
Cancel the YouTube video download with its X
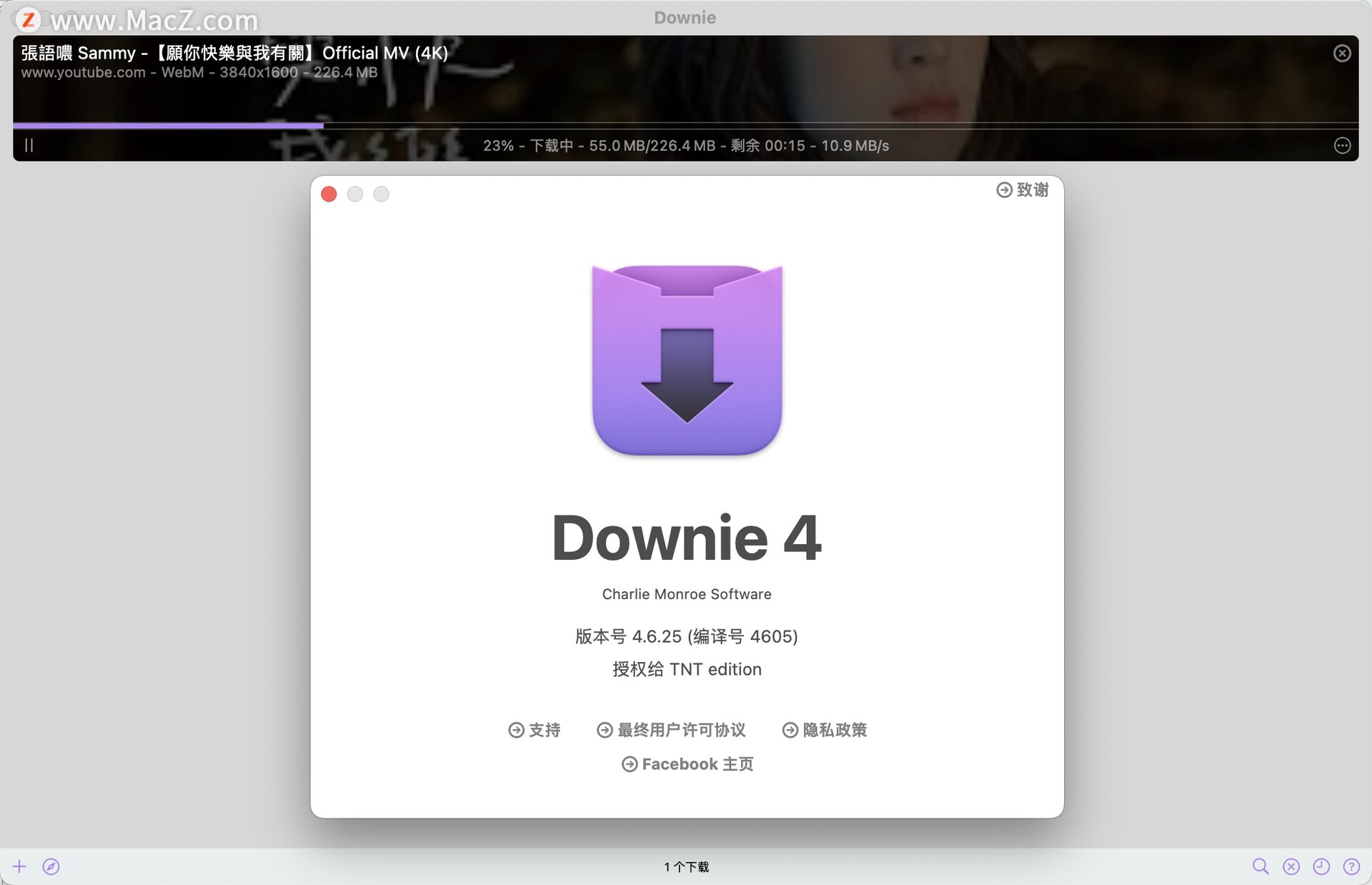(x=1341, y=53)
